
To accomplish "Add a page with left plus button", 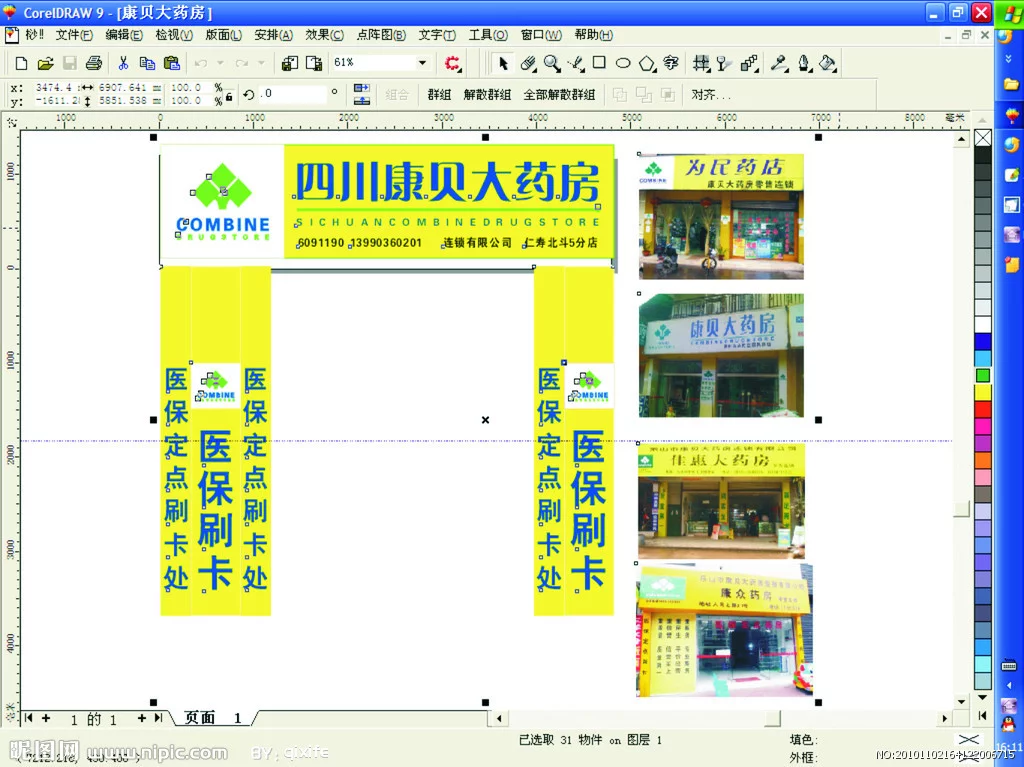I will [46, 718].
